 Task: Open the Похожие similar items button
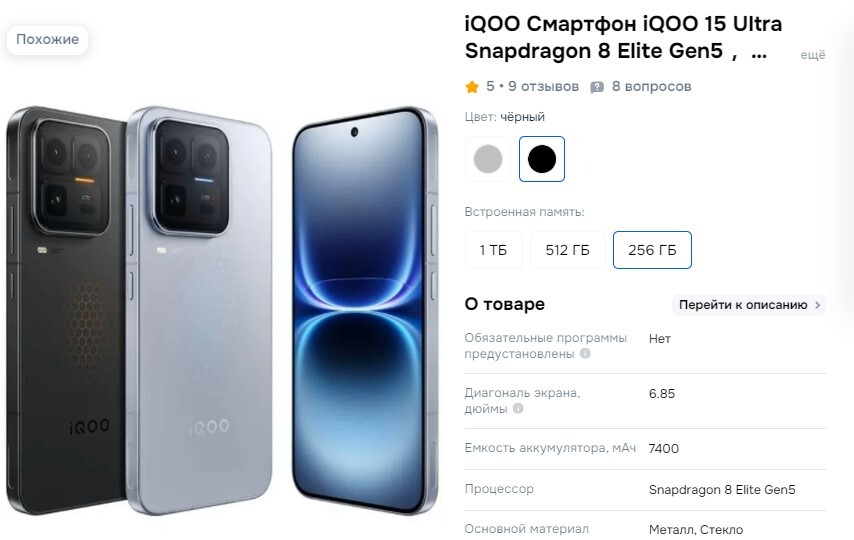(47, 40)
